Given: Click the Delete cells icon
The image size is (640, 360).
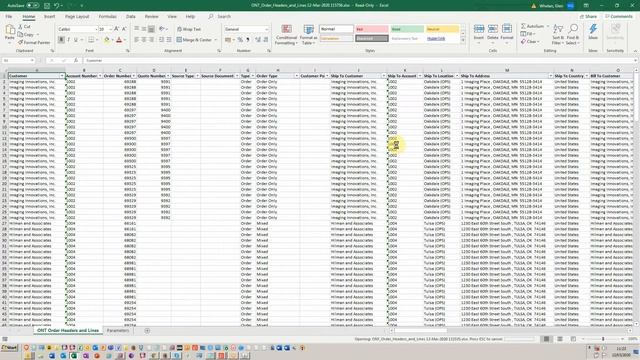Looking at the screenshot, I should pyautogui.click(x=493, y=29).
